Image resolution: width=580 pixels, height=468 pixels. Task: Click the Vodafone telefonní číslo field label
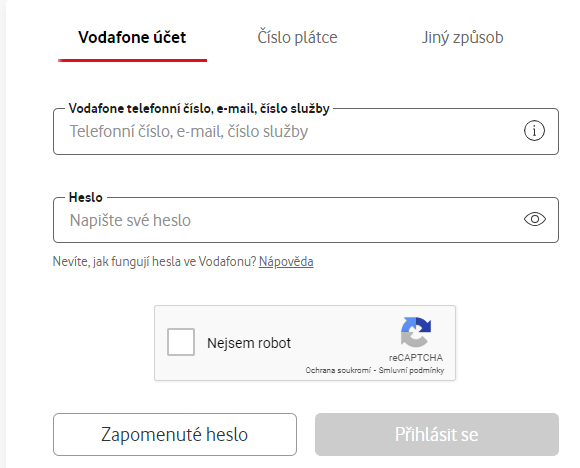point(199,109)
